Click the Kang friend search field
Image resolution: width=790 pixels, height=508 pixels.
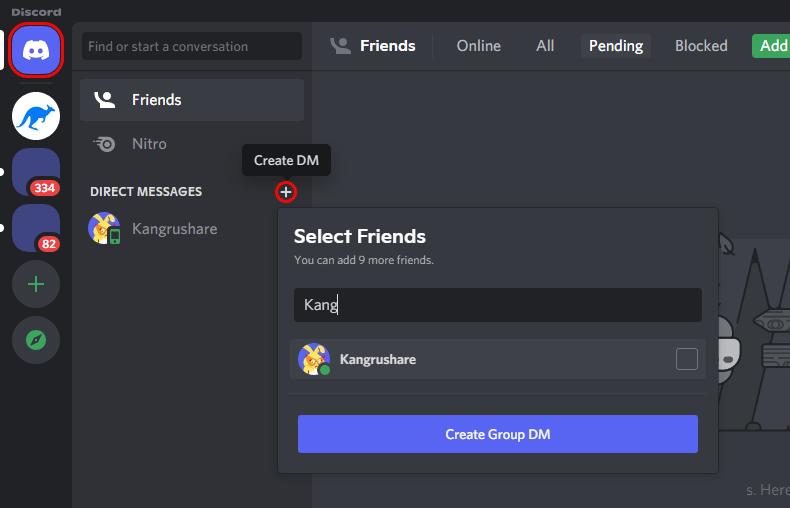pos(497,305)
